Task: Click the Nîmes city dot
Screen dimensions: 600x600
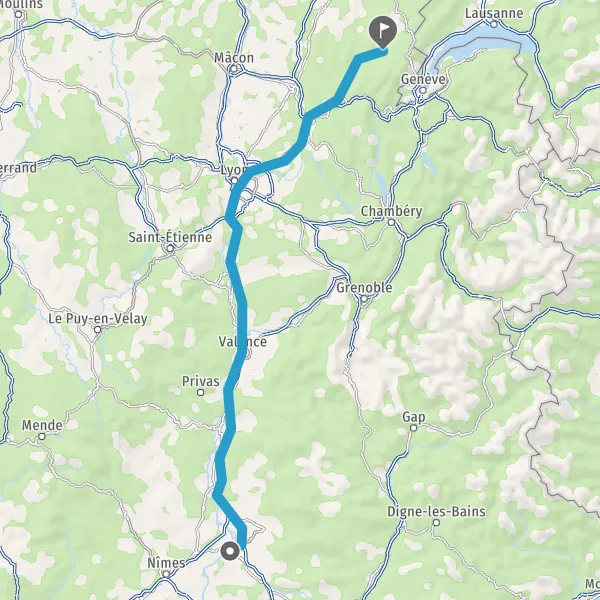Action: click(x=166, y=574)
